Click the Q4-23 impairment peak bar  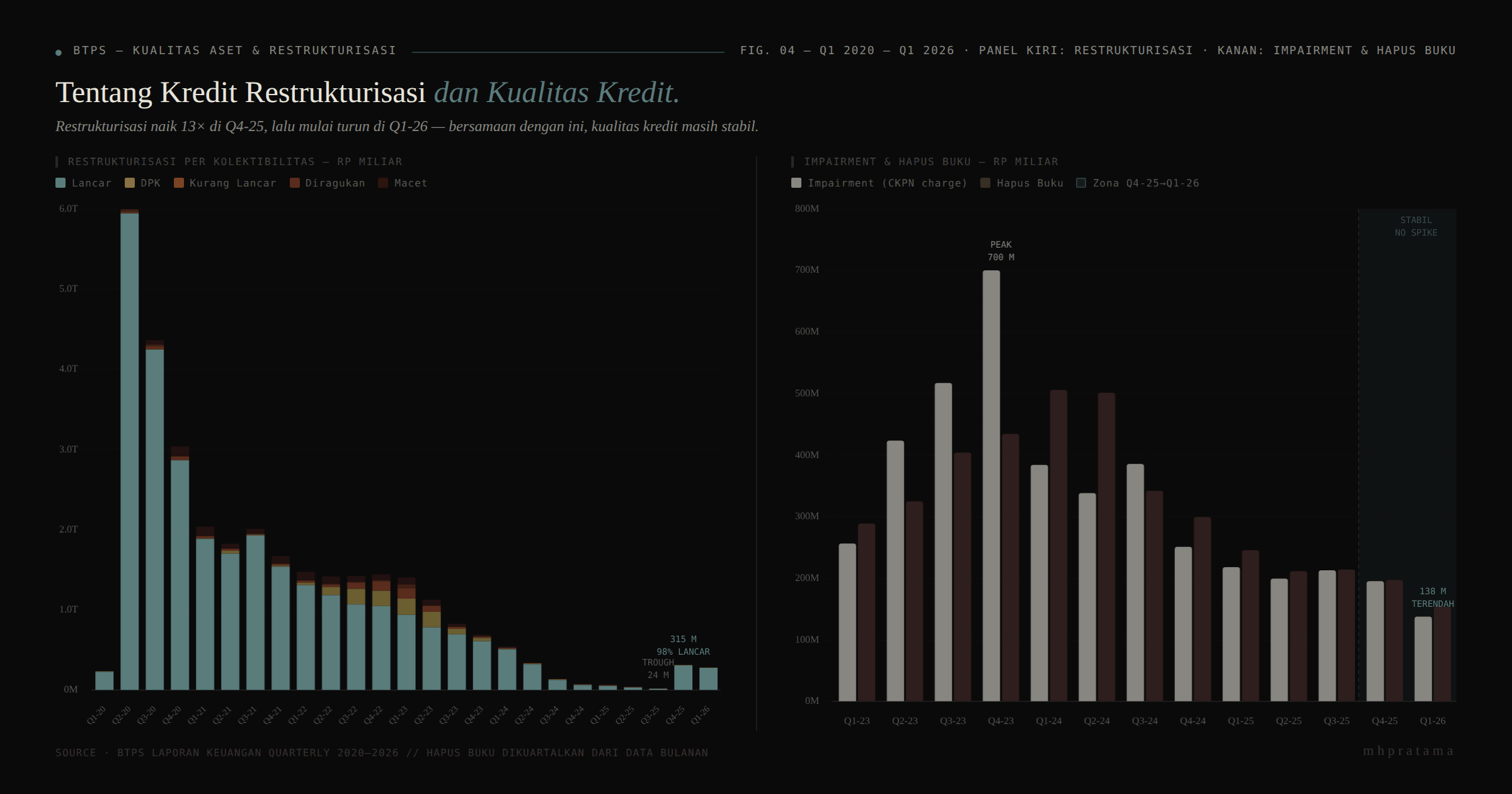992,486
